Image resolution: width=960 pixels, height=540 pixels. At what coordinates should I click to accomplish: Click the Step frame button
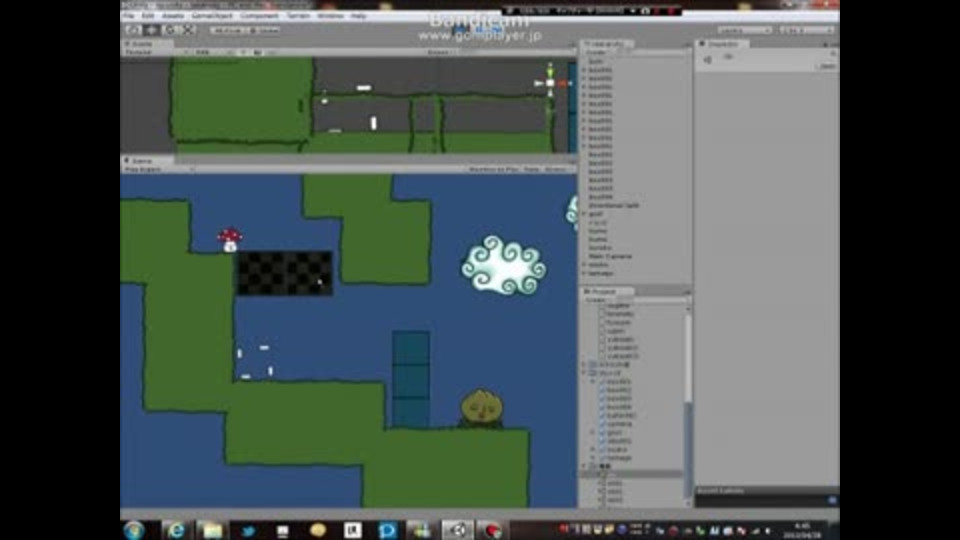[497, 29]
